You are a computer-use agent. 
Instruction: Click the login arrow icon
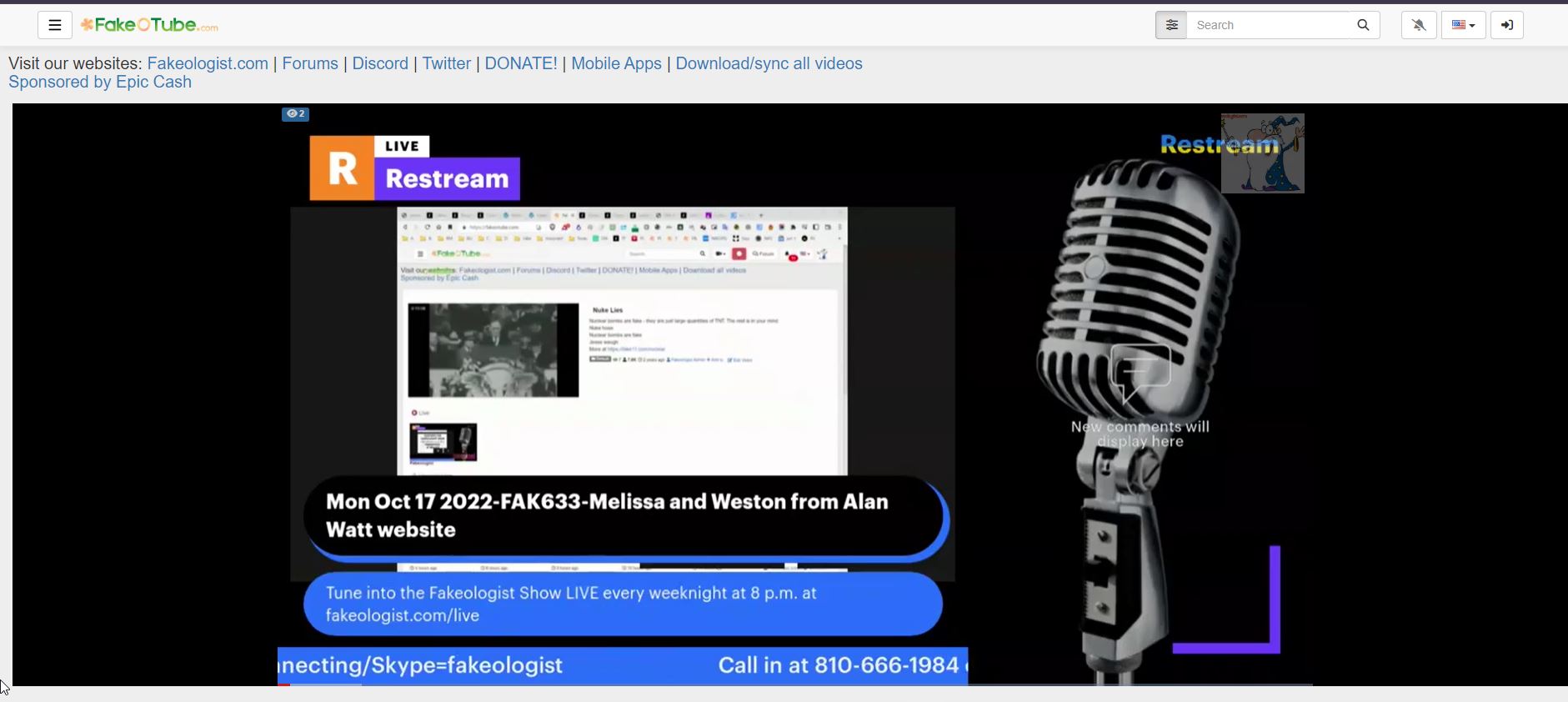click(1507, 25)
